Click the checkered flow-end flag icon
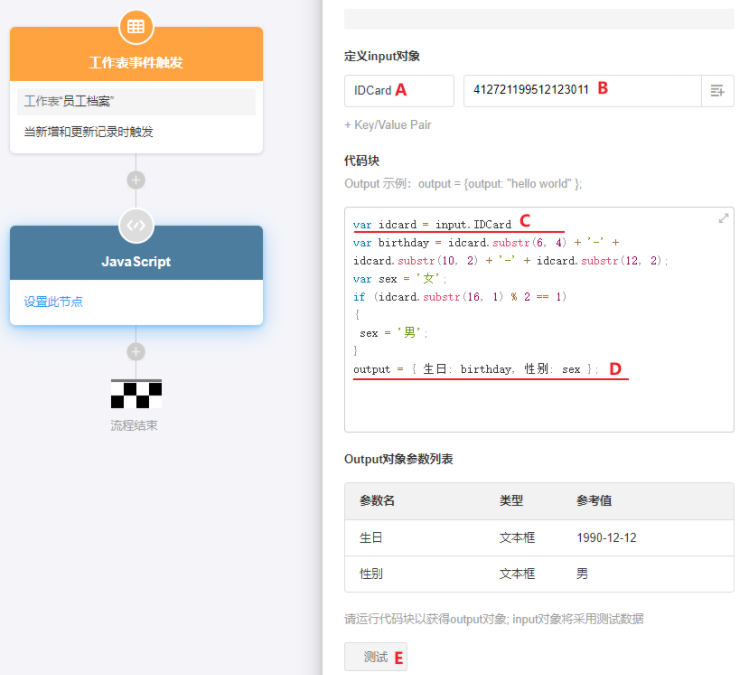The image size is (736, 675). click(x=137, y=394)
